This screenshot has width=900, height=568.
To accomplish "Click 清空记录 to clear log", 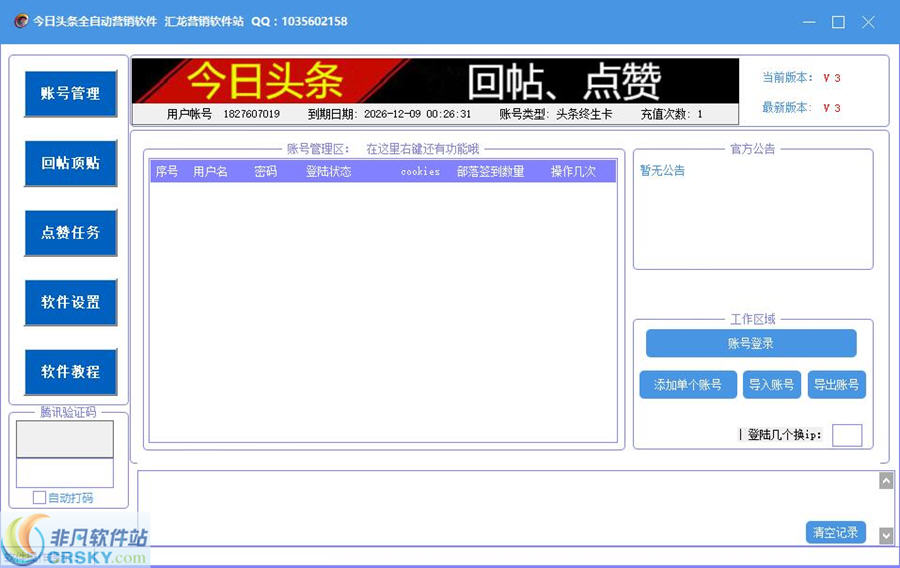I will click(x=835, y=532).
